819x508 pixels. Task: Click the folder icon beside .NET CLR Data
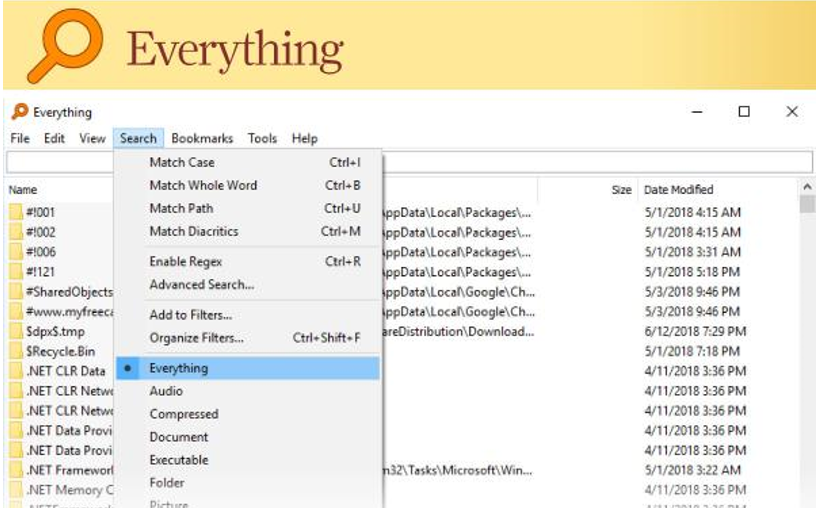(16, 371)
